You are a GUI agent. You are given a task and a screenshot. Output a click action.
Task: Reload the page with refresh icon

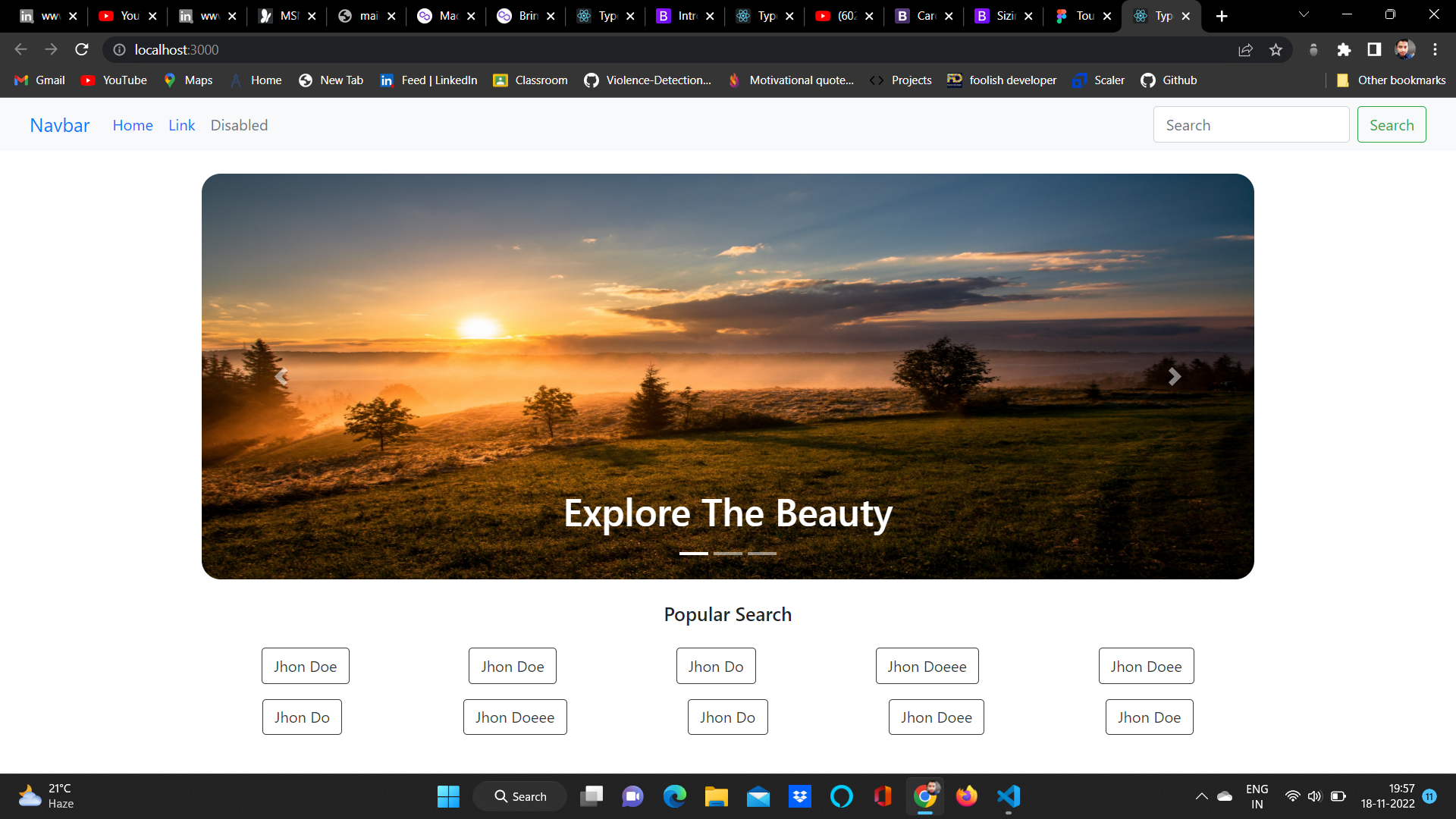tap(82, 49)
